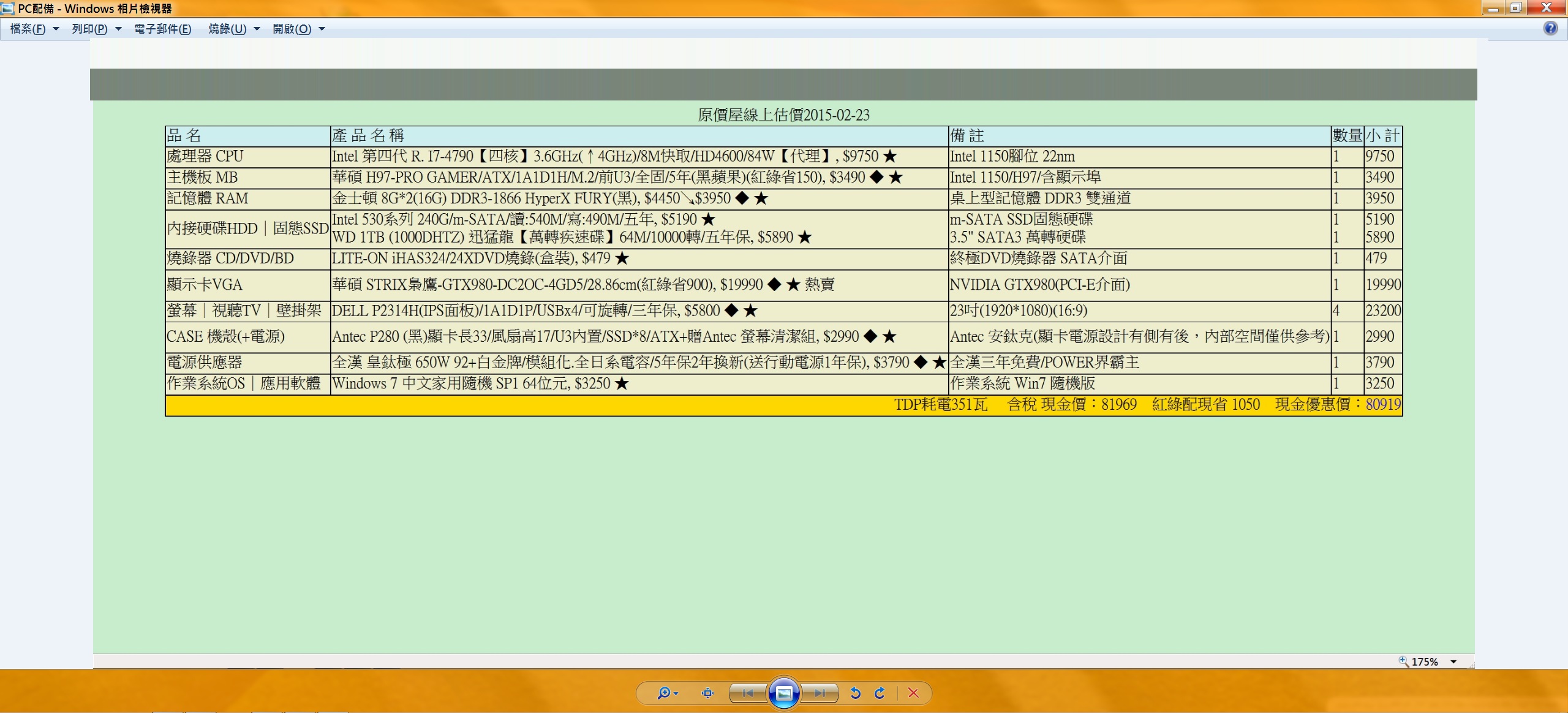Click the discounted price 80919
The height and width of the screenshot is (713, 1568).
1383,405
